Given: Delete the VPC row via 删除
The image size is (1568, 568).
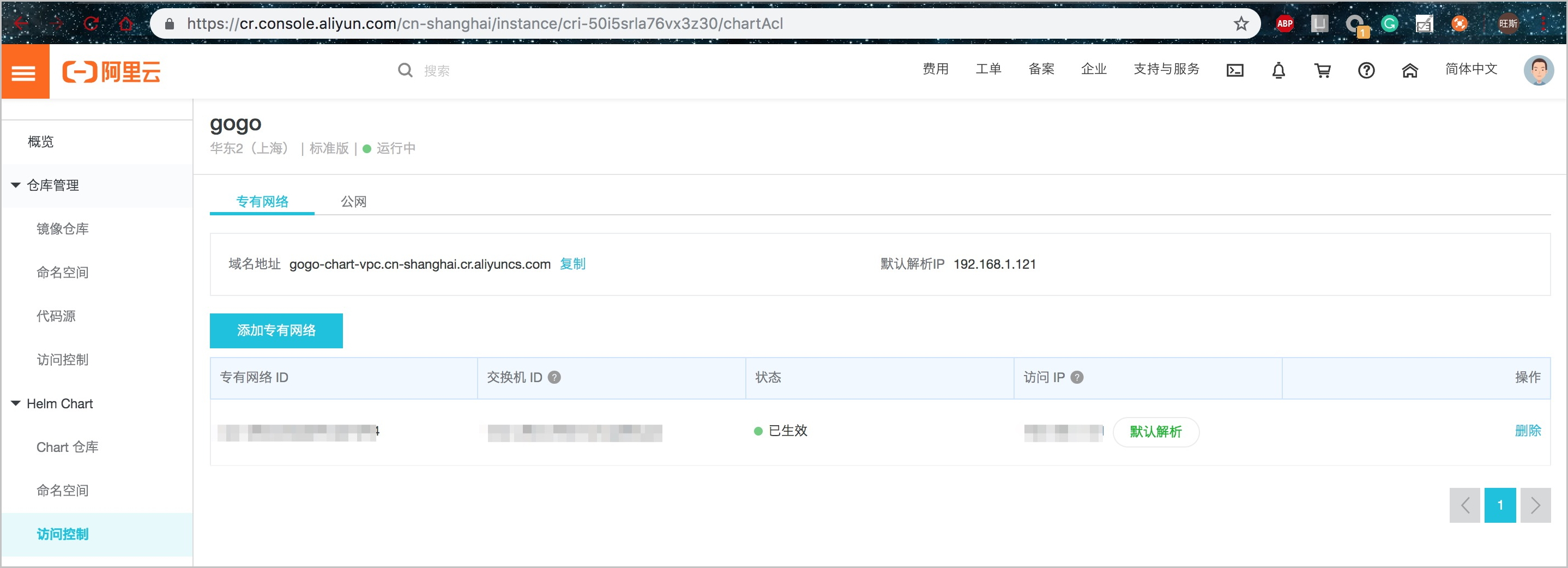Looking at the screenshot, I should pos(1528,431).
